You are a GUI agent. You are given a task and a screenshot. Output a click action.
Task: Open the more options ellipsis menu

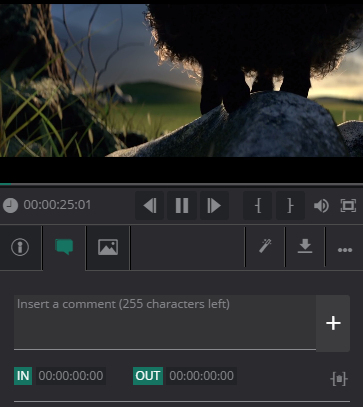345,249
